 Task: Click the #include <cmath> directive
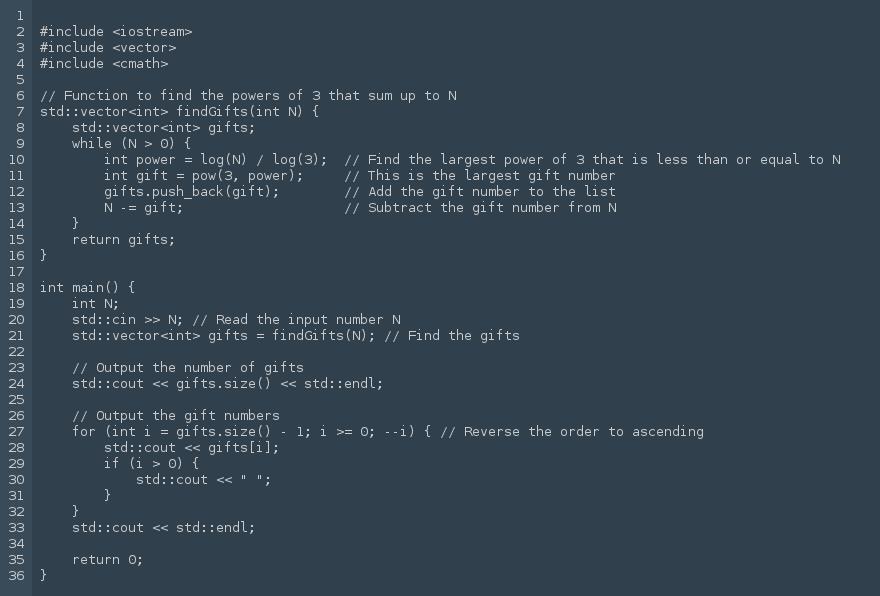104,63
